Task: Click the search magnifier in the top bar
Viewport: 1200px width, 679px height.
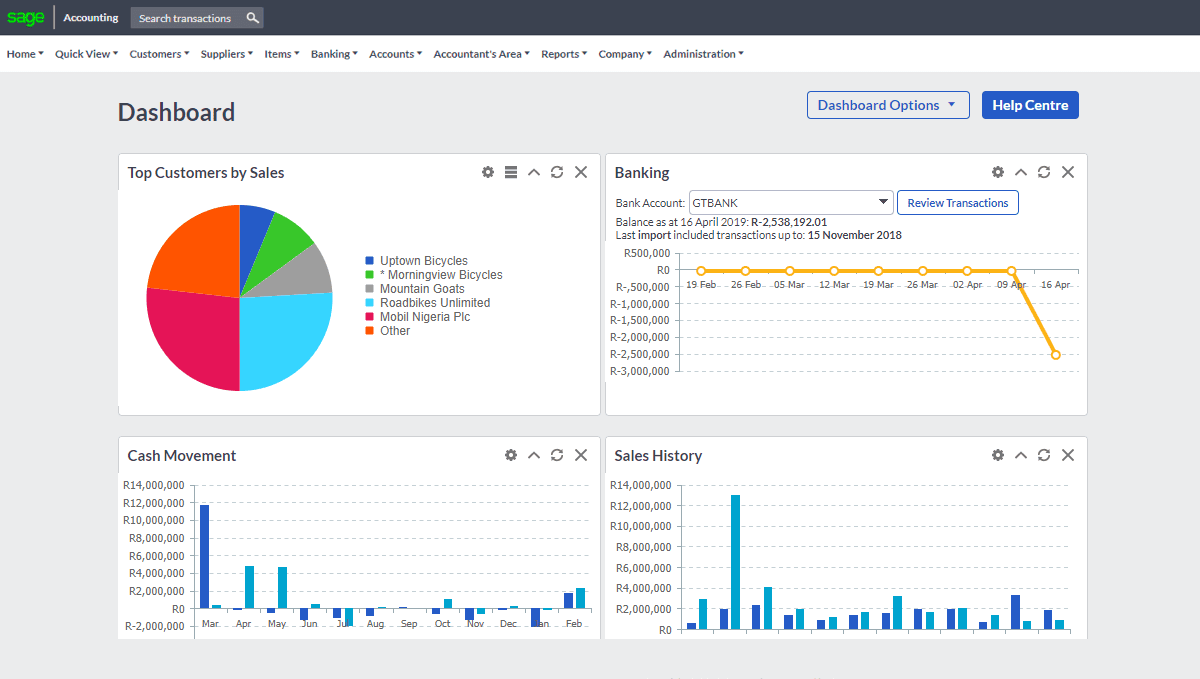Action: (253, 17)
